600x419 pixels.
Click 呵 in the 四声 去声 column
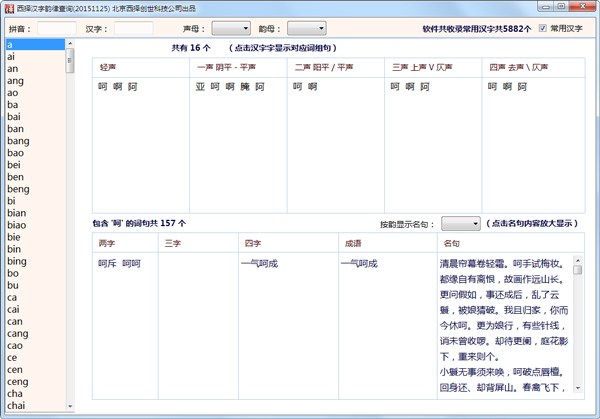(492, 87)
